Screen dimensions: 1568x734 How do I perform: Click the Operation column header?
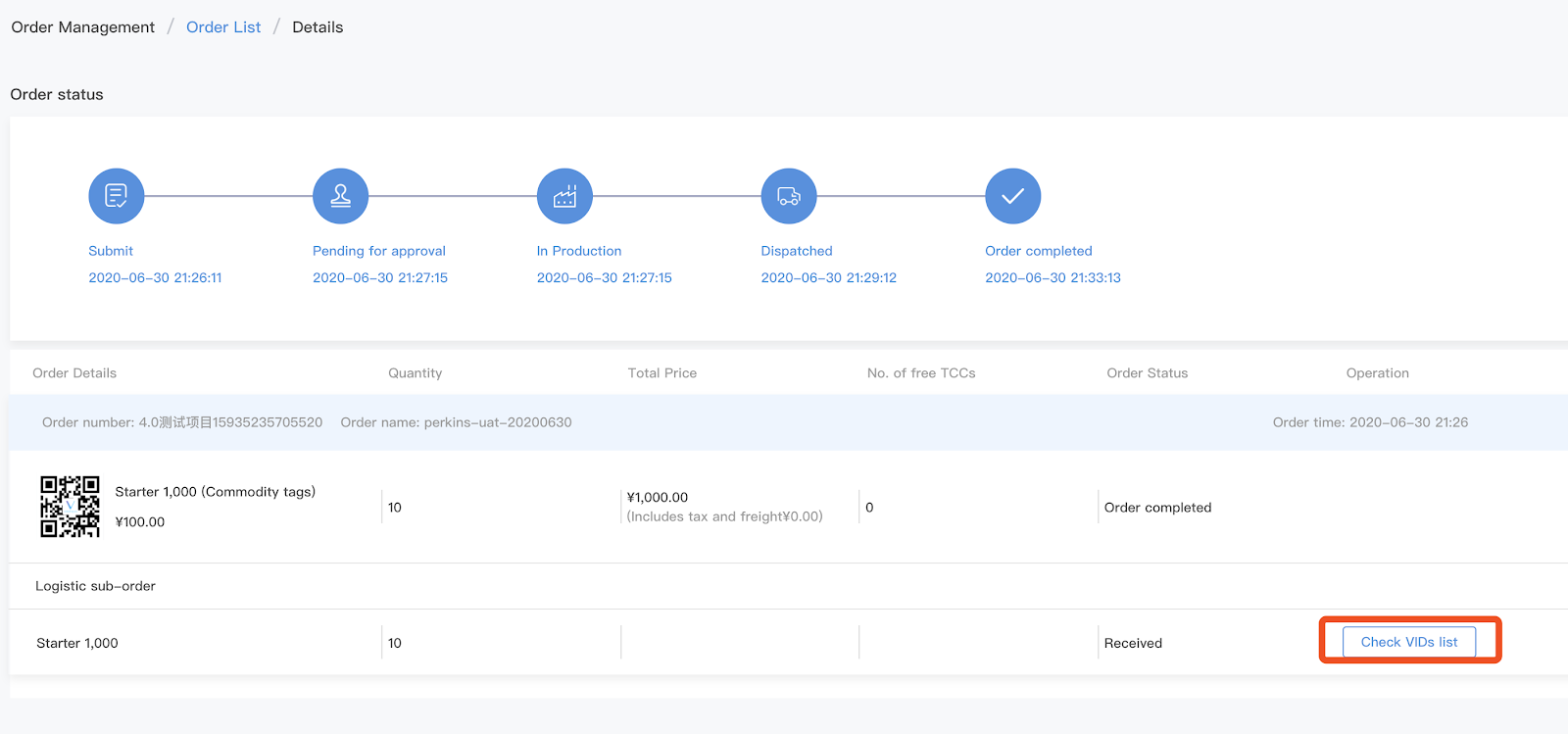1378,373
